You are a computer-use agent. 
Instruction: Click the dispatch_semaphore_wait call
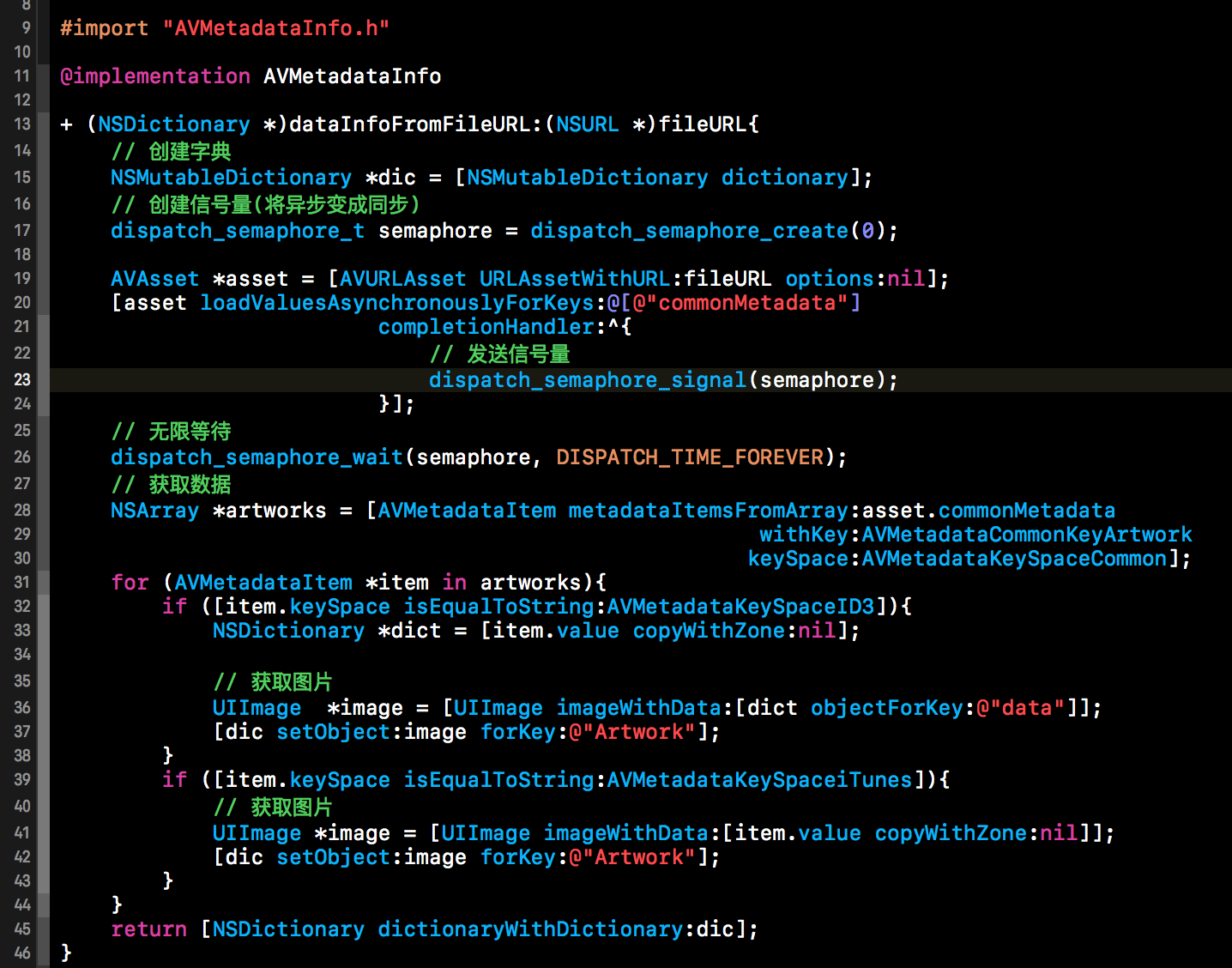pos(257,457)
